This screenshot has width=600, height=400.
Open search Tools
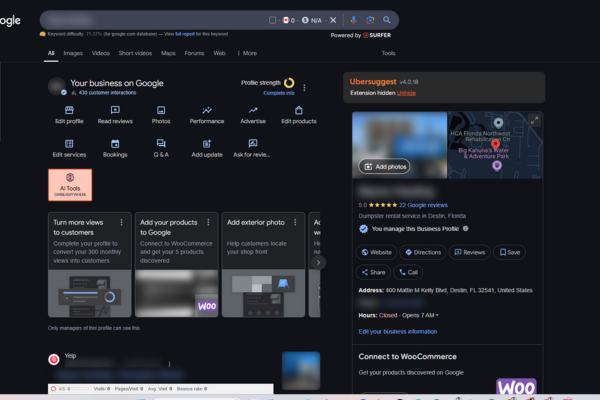pos(388,53)
